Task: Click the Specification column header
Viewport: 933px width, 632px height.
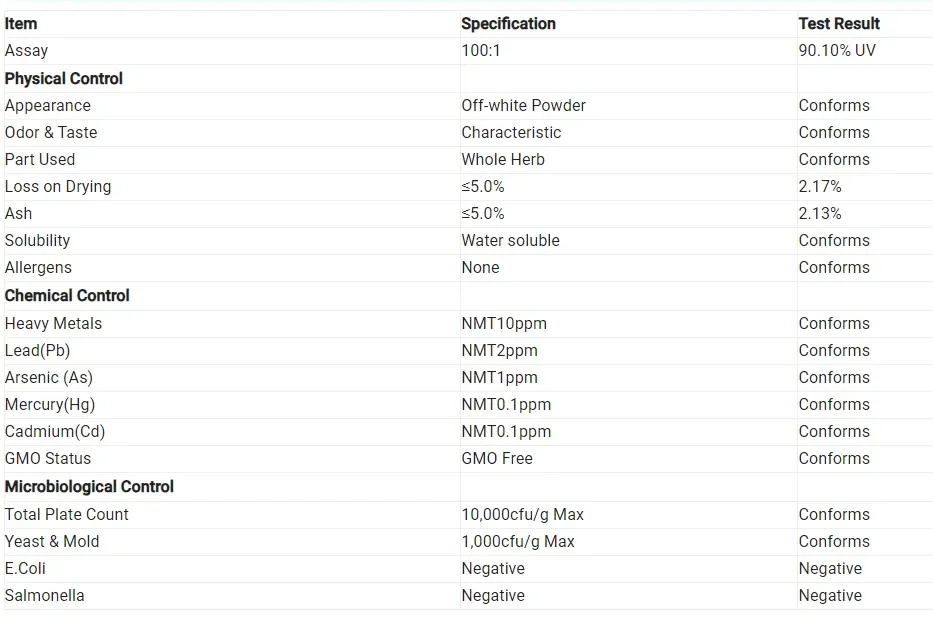Action: [x=508, y=23]
